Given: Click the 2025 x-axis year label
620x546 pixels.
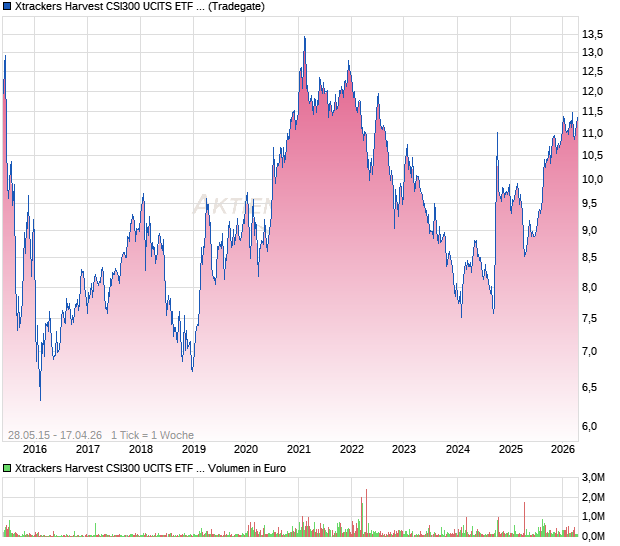Looking at the screenshot, I should pyautogui.click(x=511, y=450).
